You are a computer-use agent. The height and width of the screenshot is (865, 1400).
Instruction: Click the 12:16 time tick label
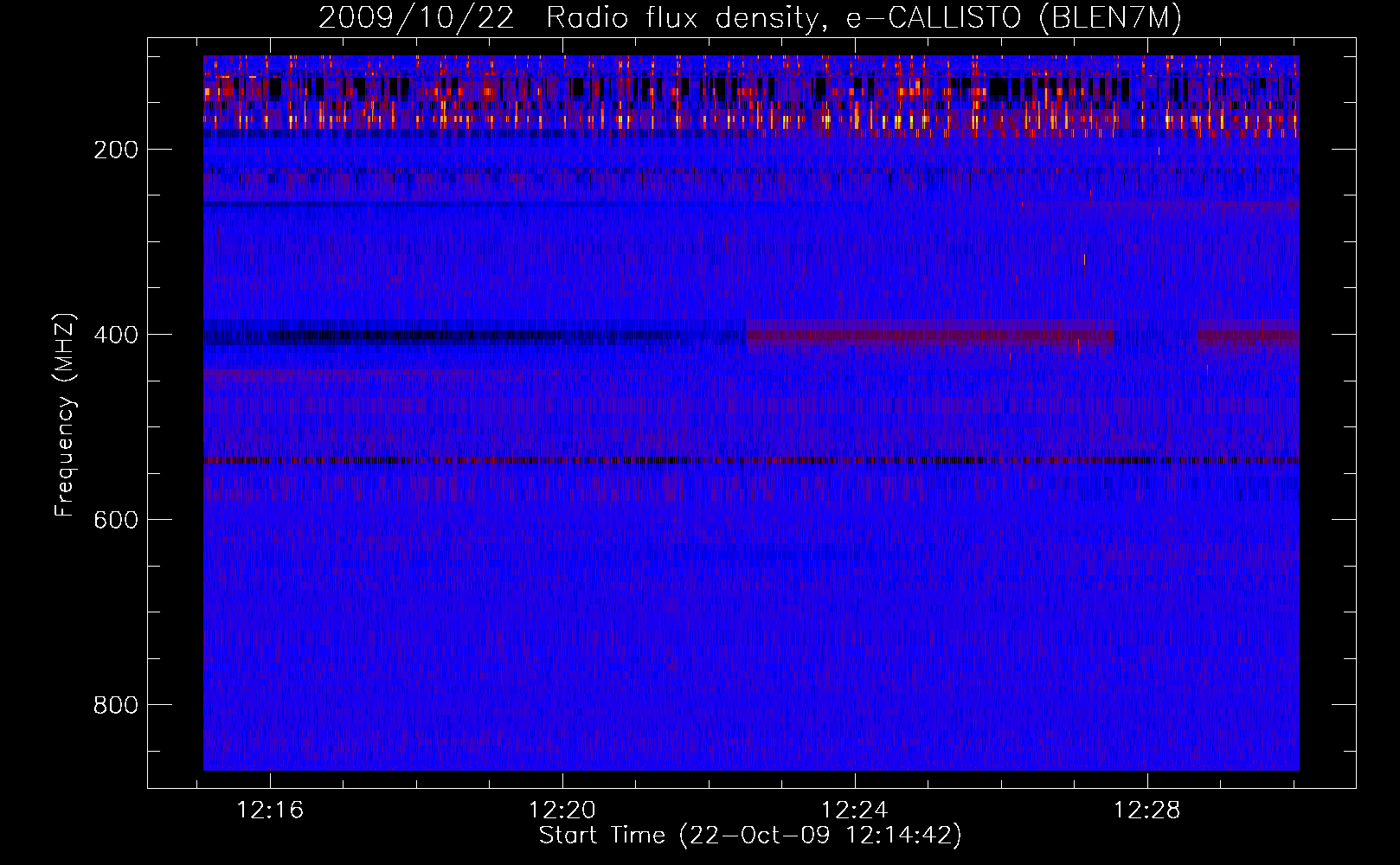coord(270,811)
